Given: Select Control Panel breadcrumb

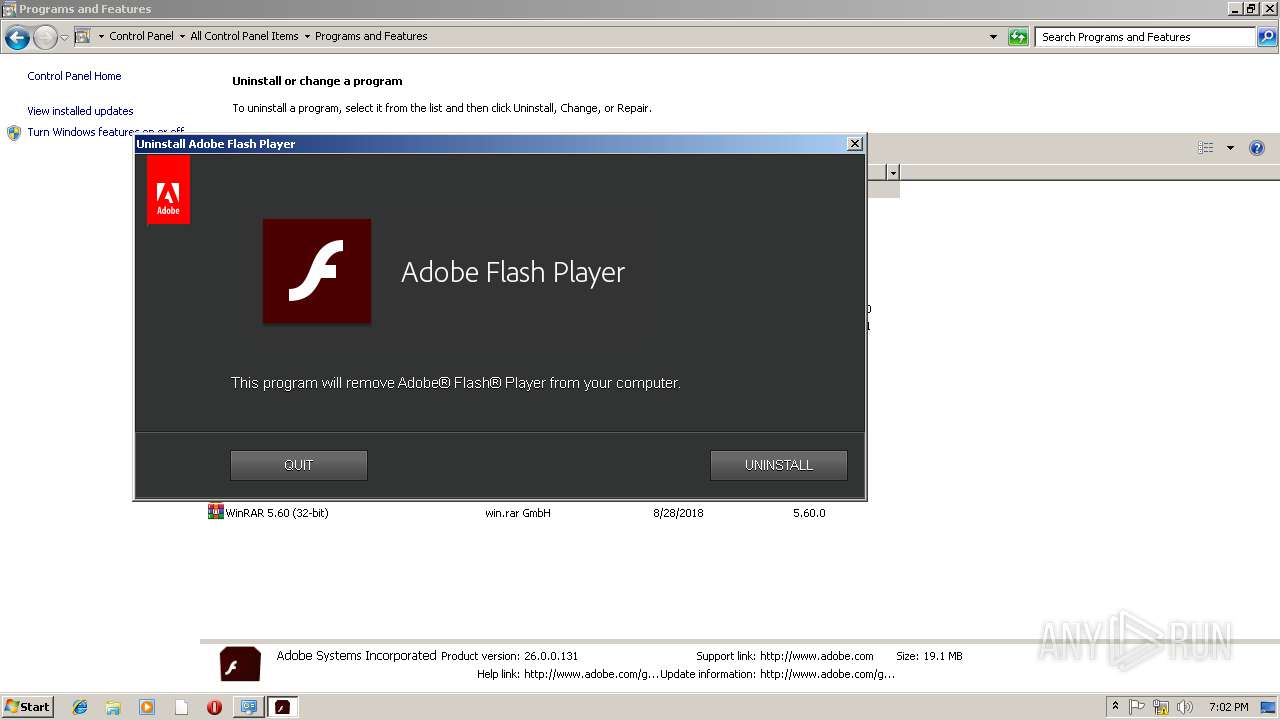Looking at the screenshot, I should coord(141,36).
